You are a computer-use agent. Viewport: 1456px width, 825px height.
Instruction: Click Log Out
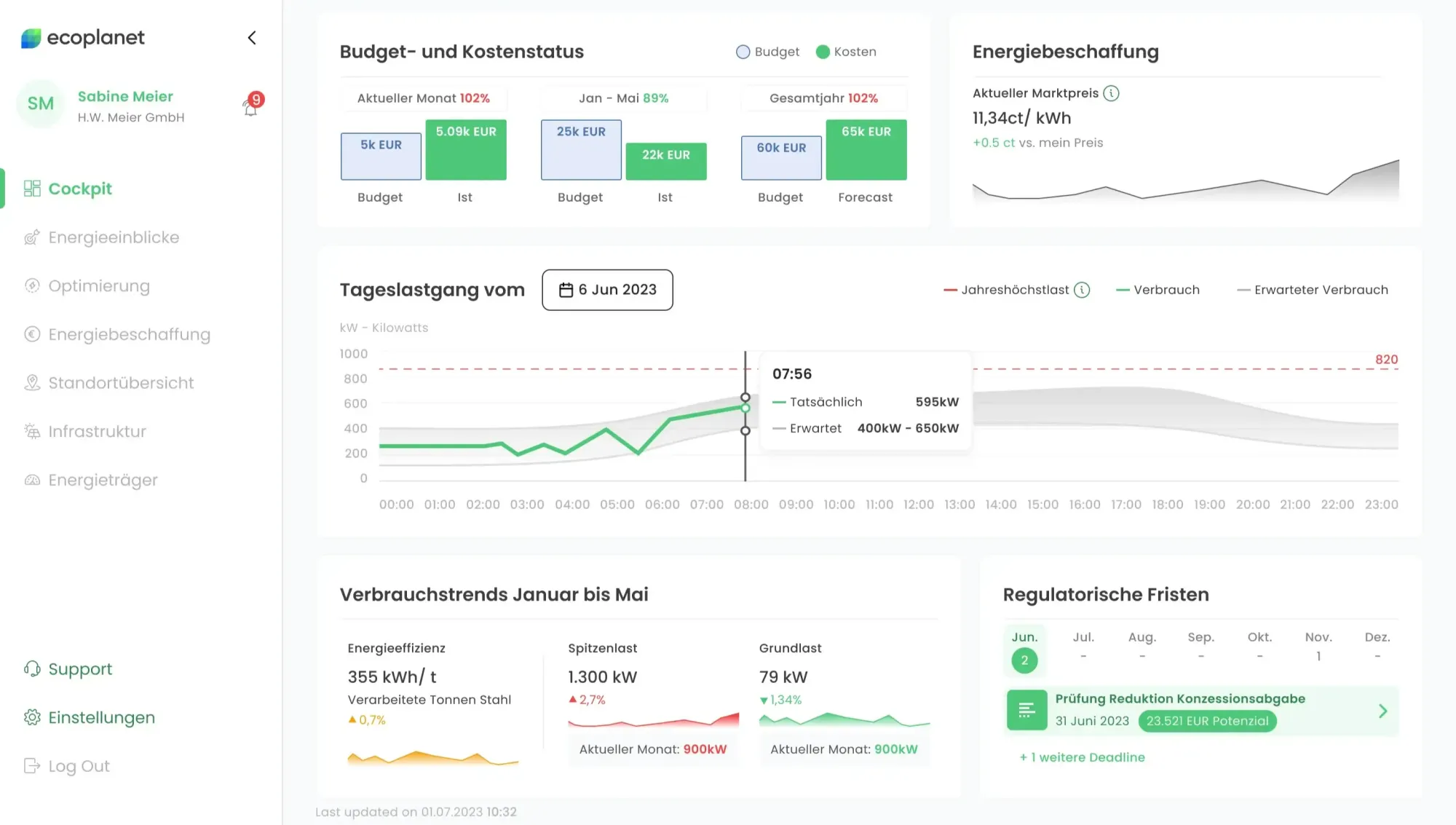click(x=79, y=766)
